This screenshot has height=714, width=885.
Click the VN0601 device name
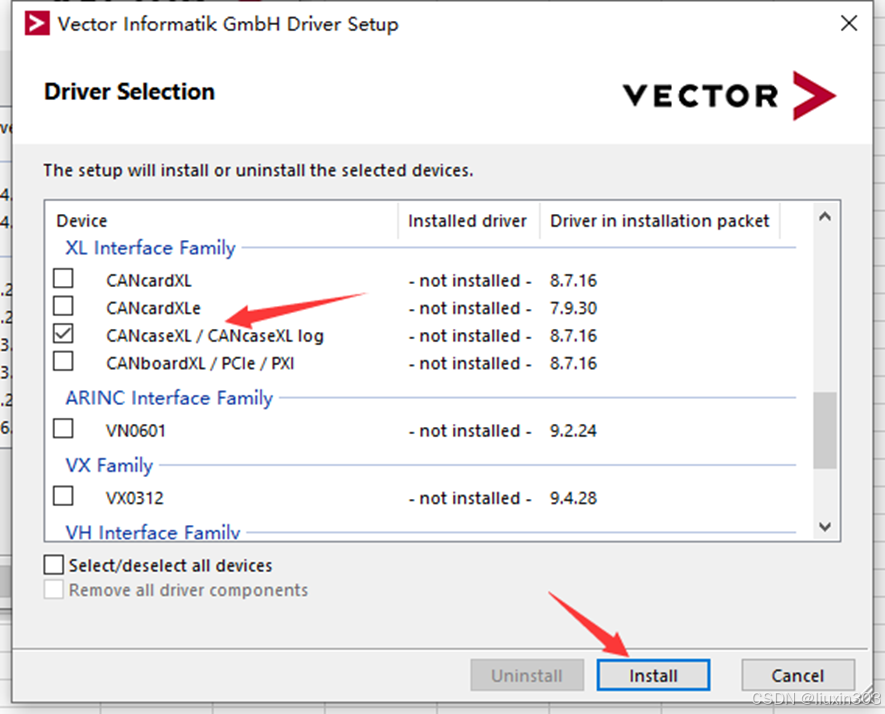pos(136,431)
